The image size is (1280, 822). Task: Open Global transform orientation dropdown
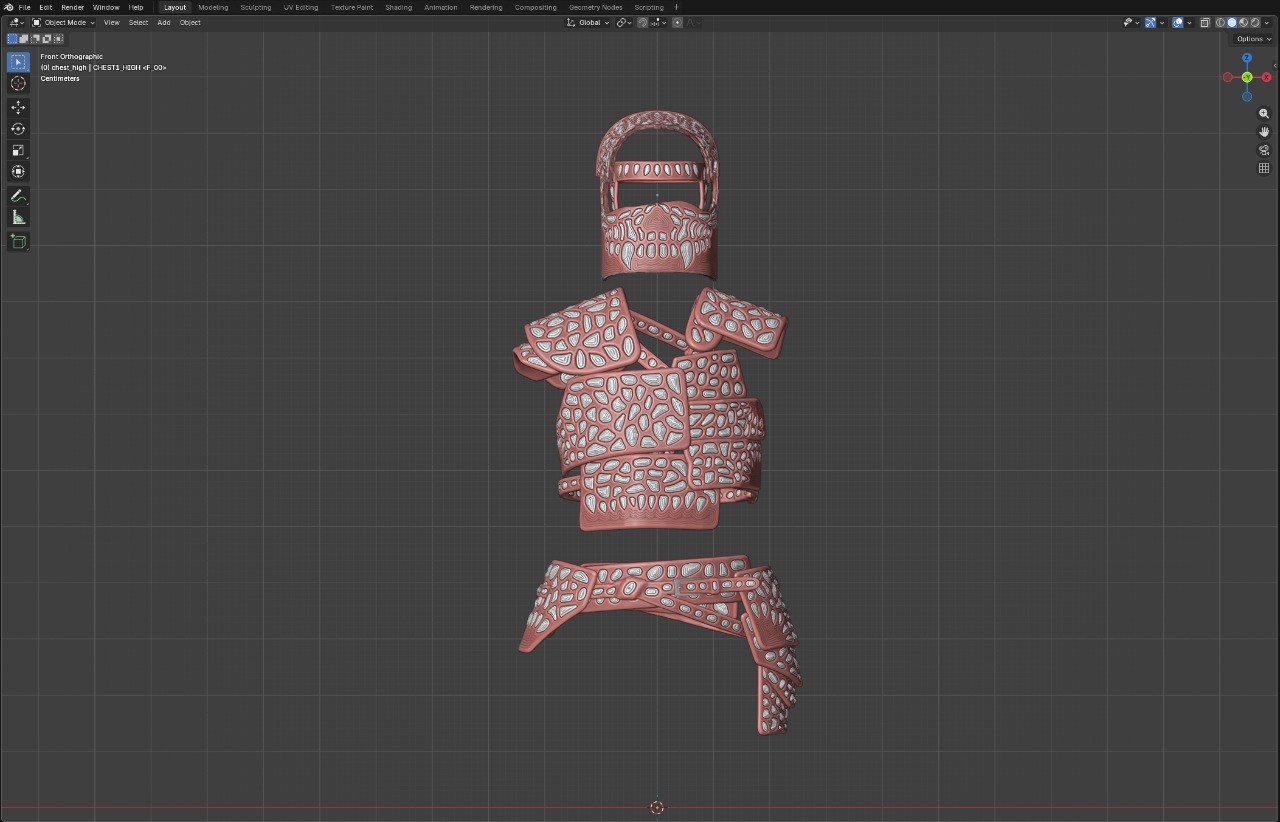[x=588, y=22]
